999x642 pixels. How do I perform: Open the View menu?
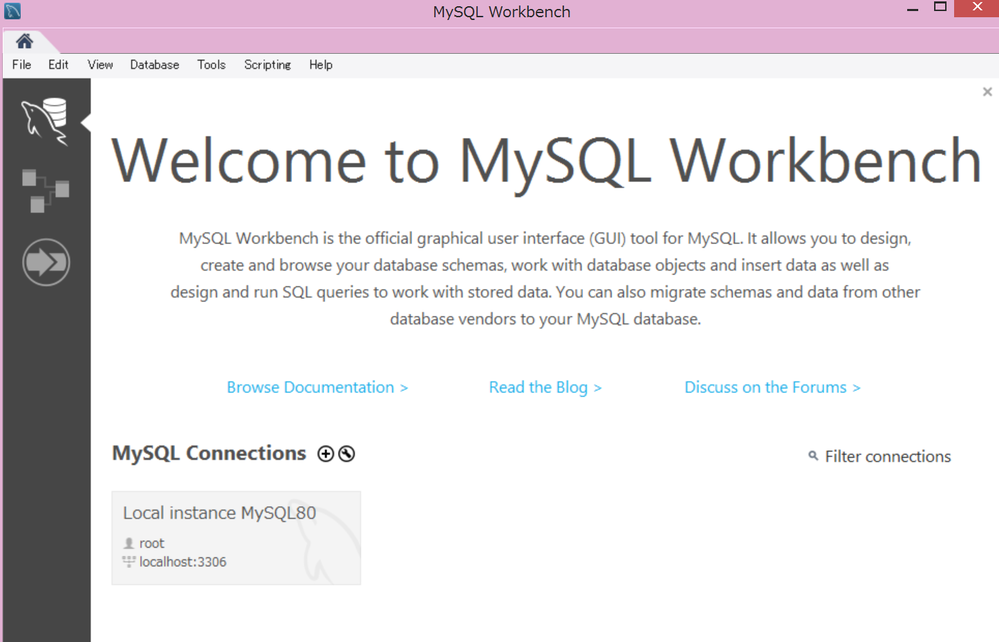point(100,65)
